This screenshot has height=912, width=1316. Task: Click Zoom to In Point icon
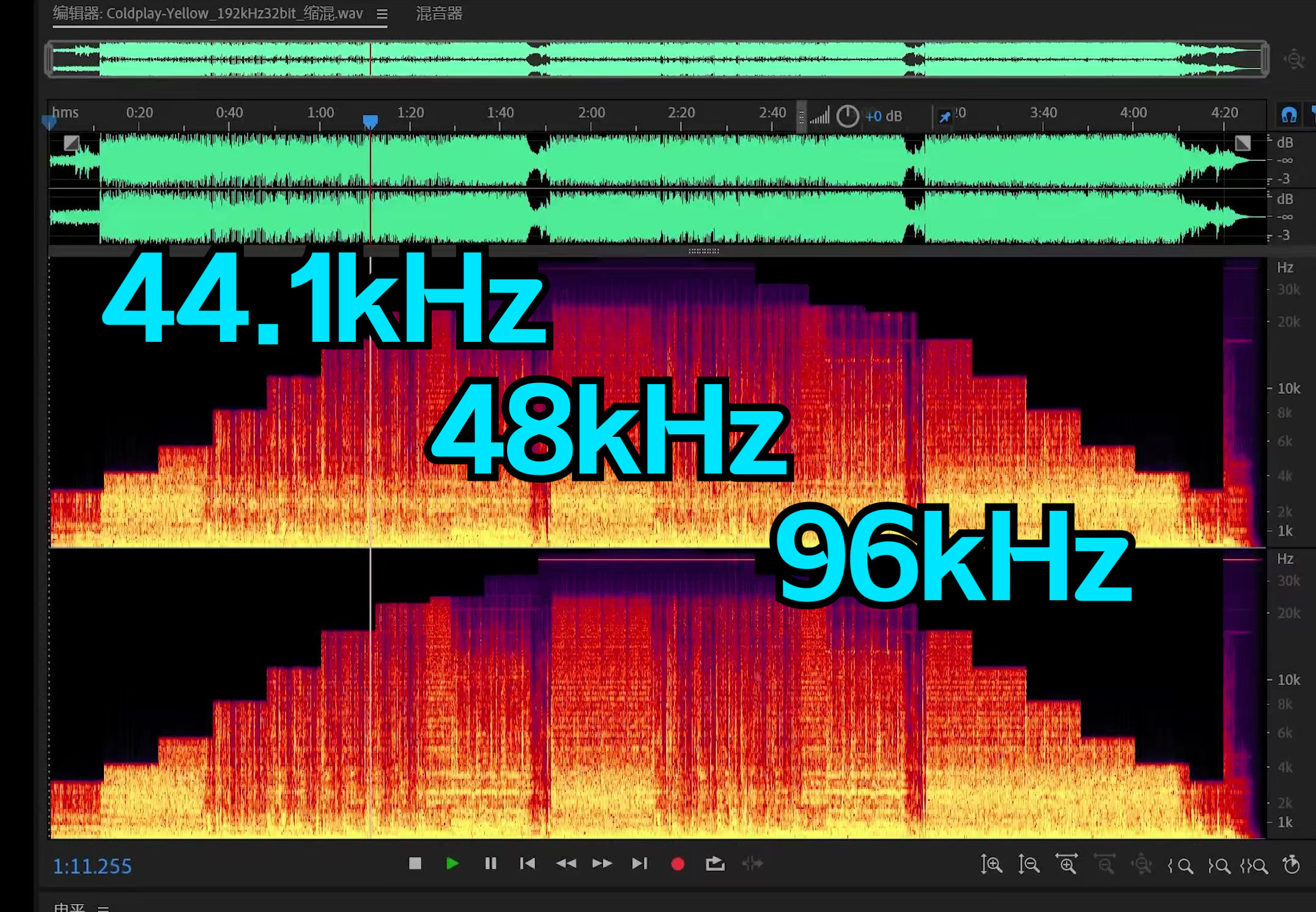tap(1181, 866)
